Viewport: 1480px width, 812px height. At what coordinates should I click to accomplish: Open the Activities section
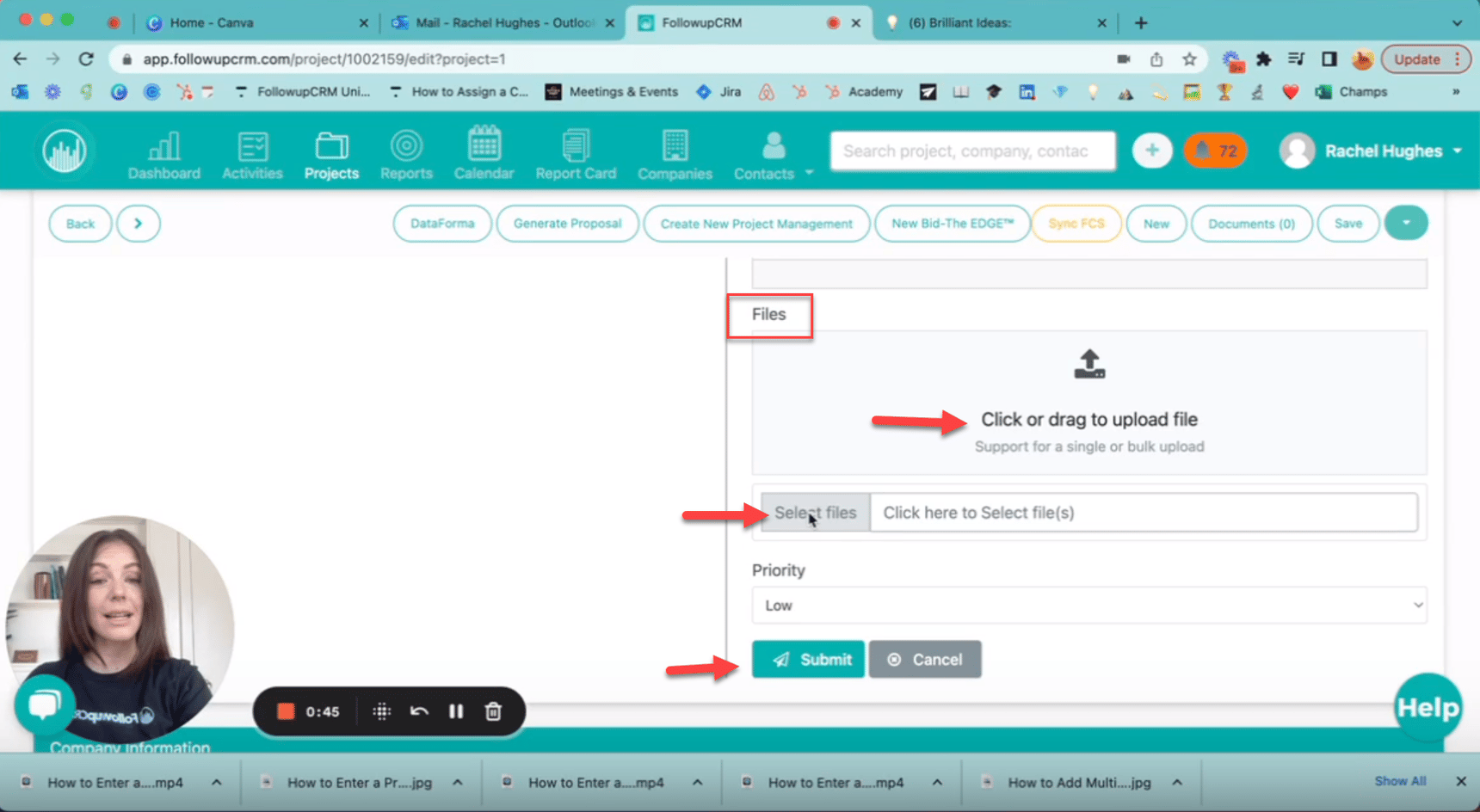click(x=252, y=153)
